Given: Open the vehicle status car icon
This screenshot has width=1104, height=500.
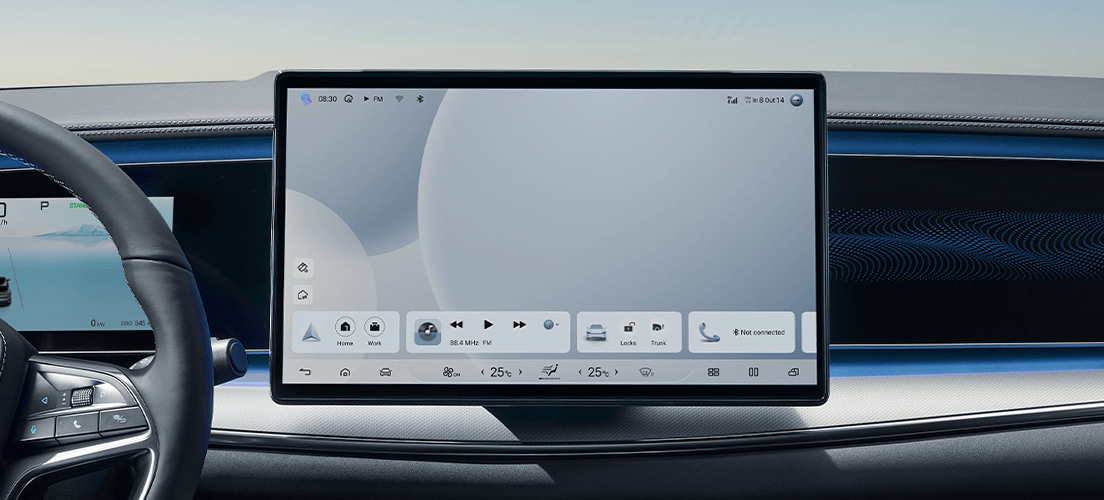Looking at the screenshot, I should pos(596,332).
